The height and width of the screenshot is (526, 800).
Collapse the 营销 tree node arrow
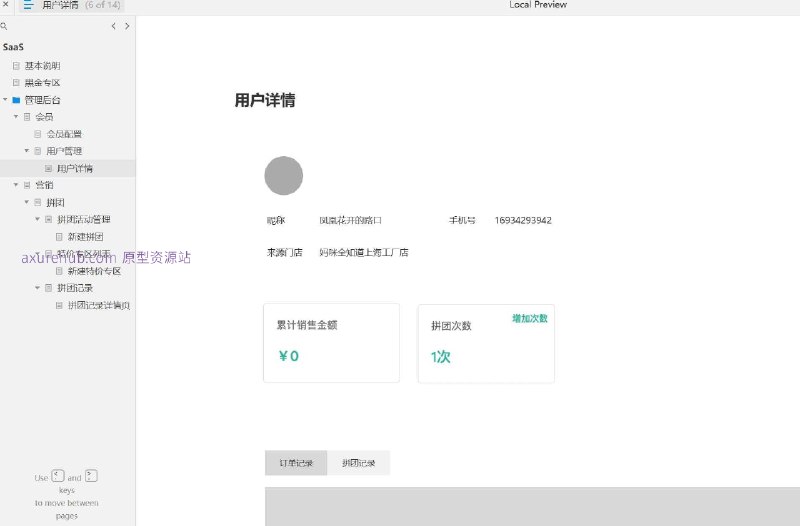tap(16, 185)
